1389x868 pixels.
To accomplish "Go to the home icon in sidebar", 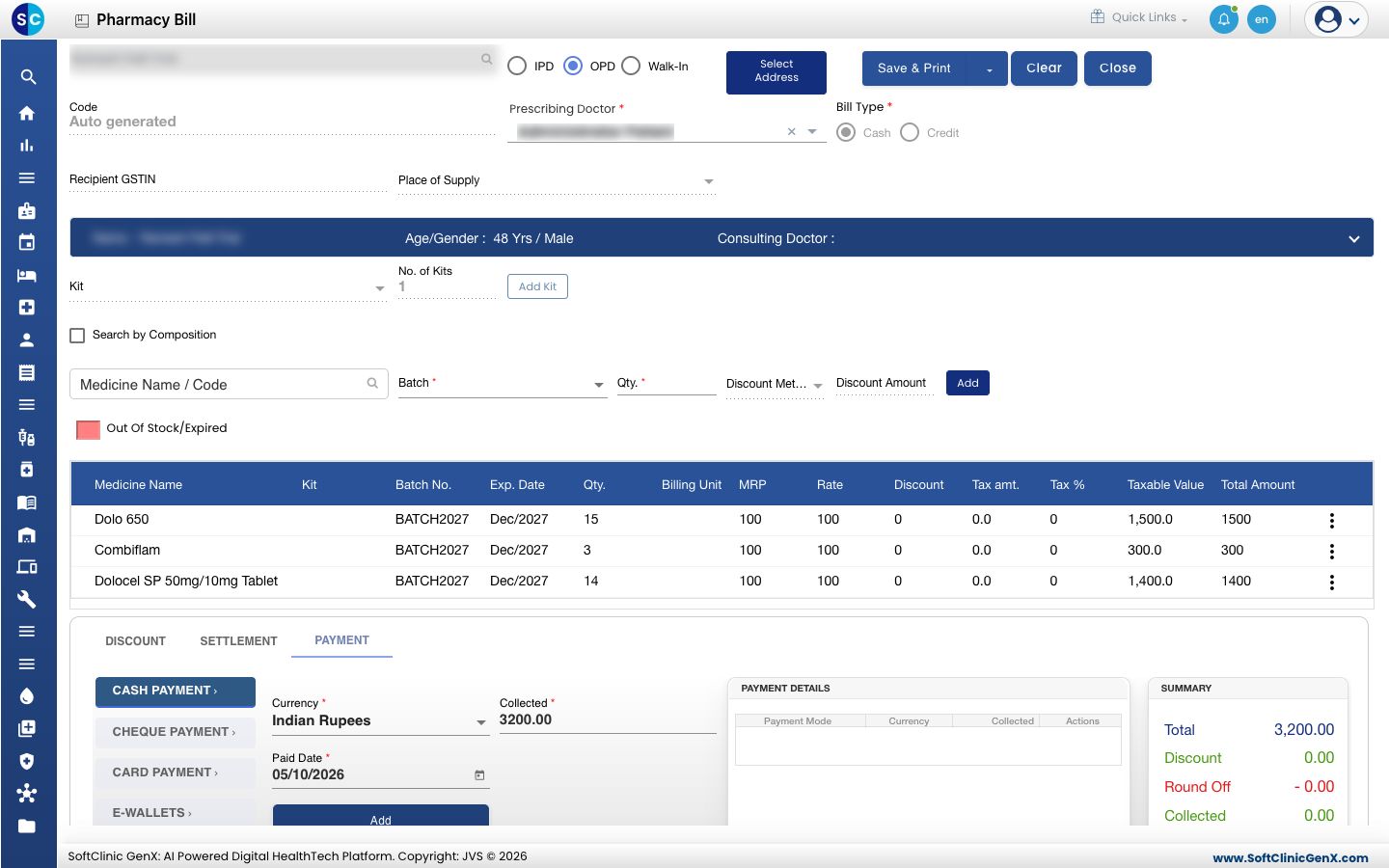I will [27, 113].
